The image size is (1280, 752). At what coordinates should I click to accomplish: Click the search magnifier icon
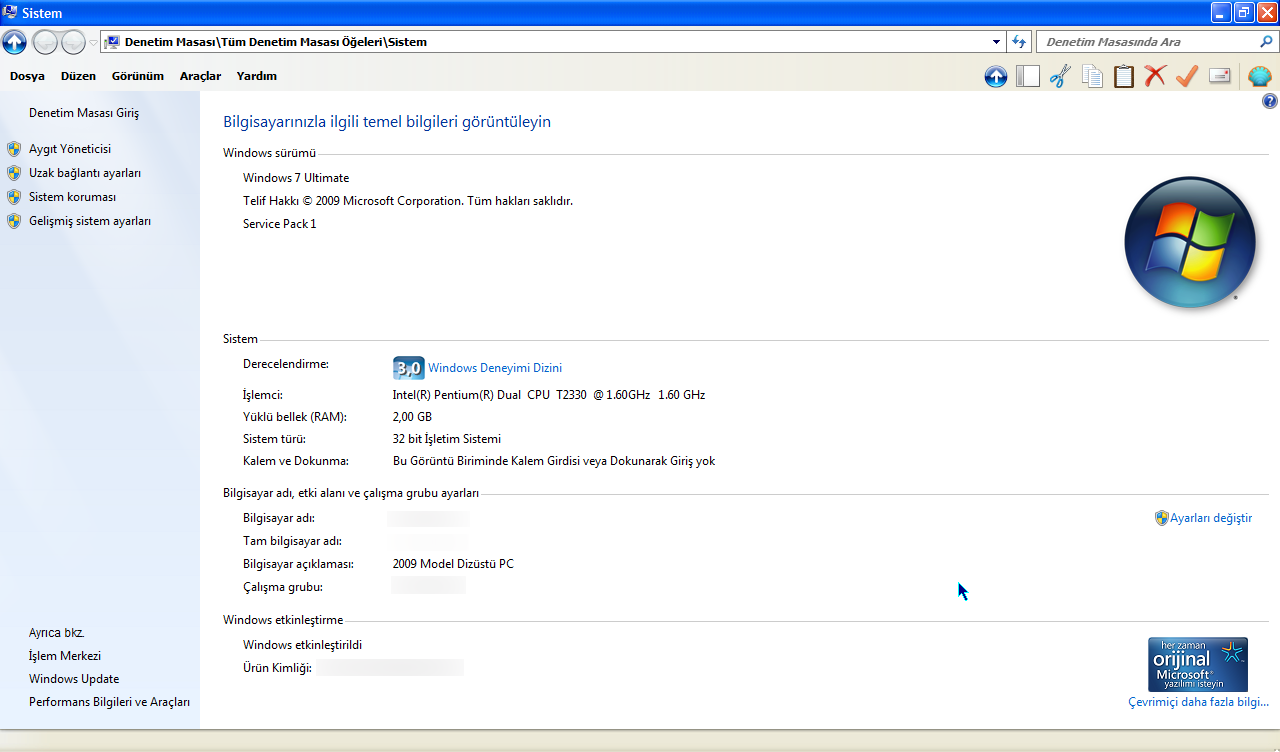click(x=1266, y=42)
